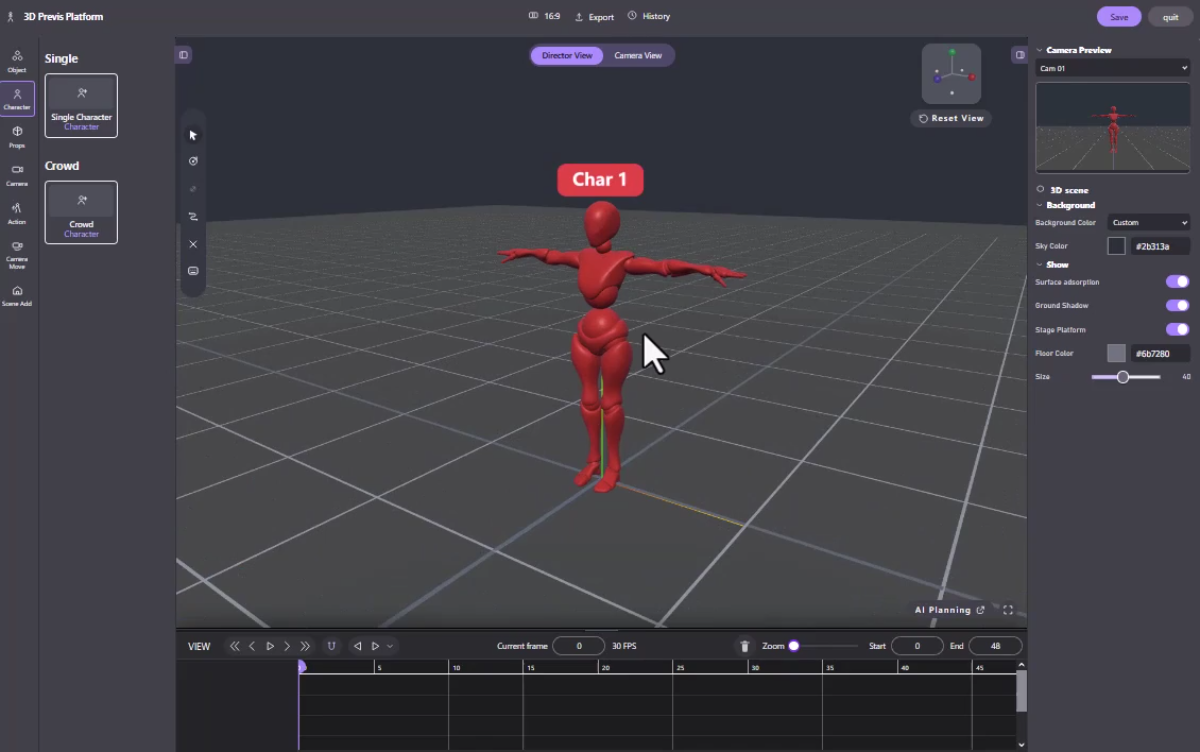Image resolution: width=1200 pixels, height=752 pixels.
Task: Delete with the timeline trash icon
Action: click(x=744, y=646)
